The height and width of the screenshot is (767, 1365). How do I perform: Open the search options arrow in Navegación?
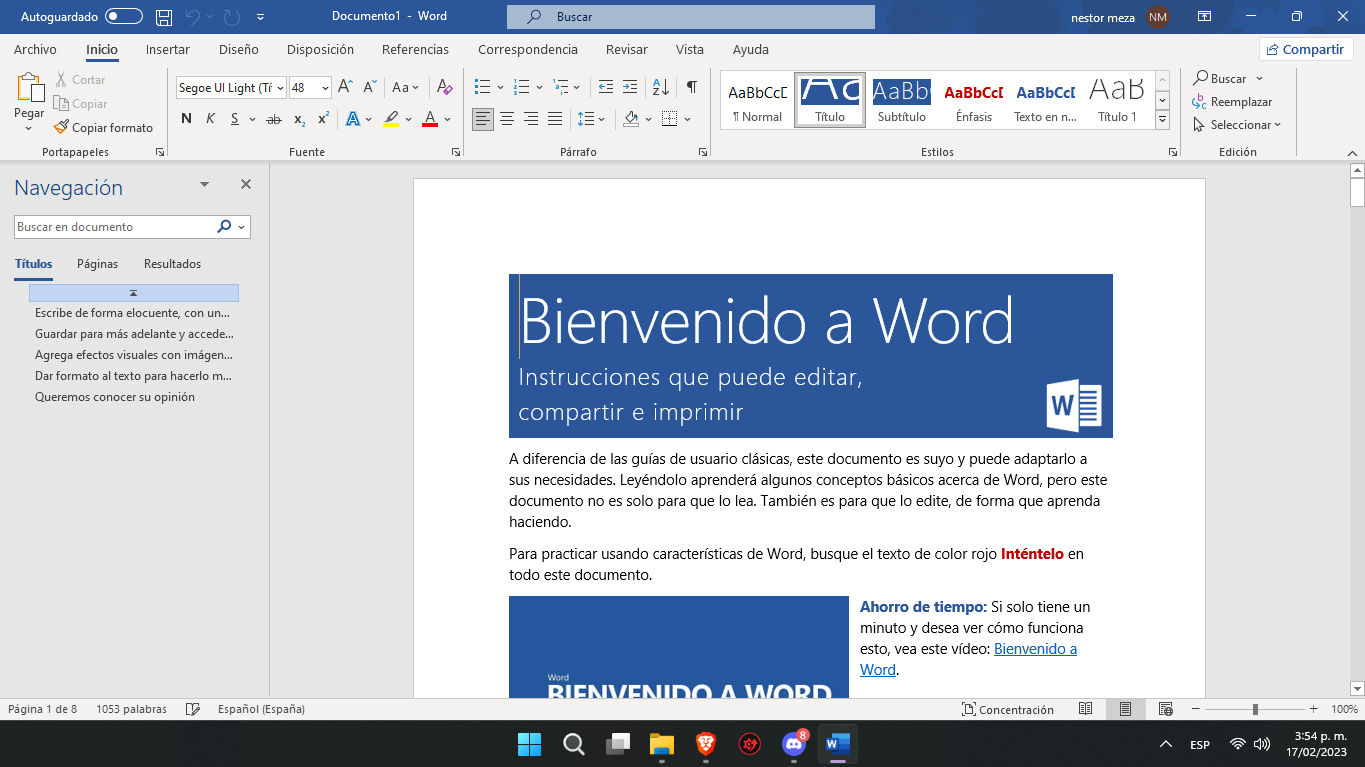click(242, 227)
